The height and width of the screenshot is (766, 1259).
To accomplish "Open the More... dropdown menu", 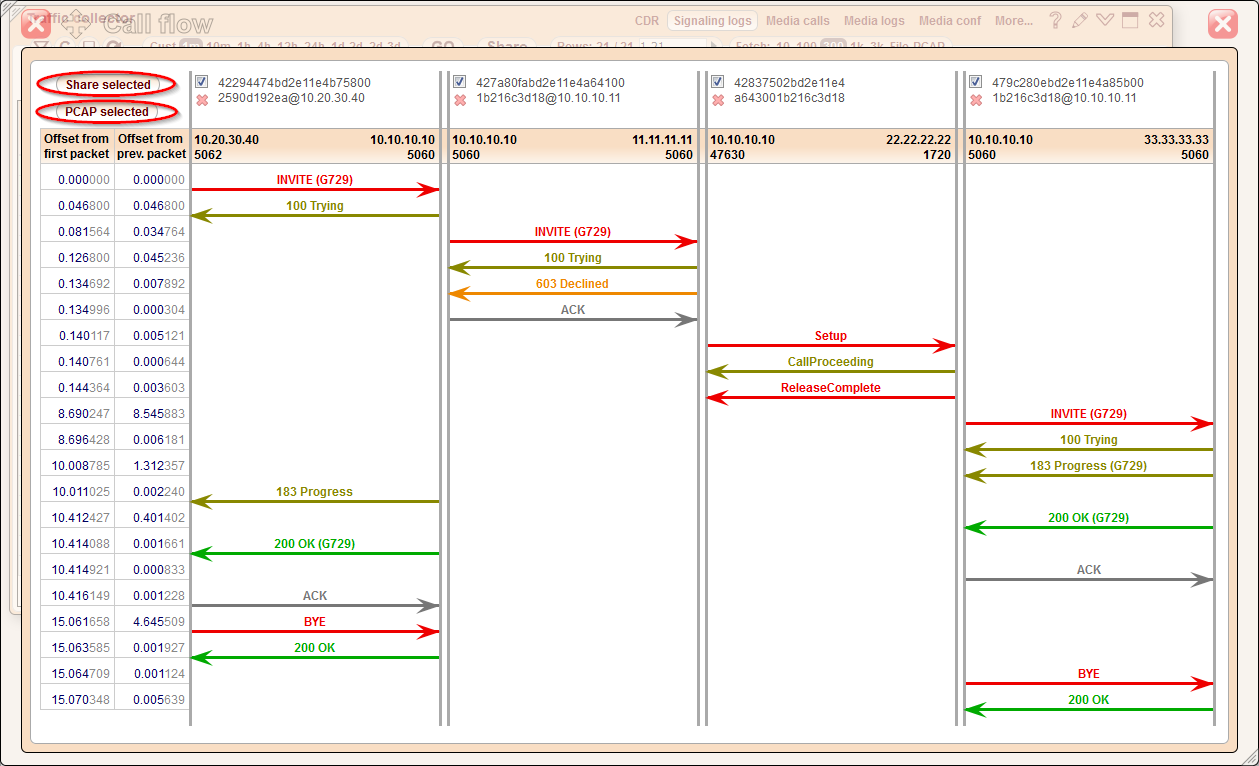I will pyautogui.click(x=1013, y=20).
